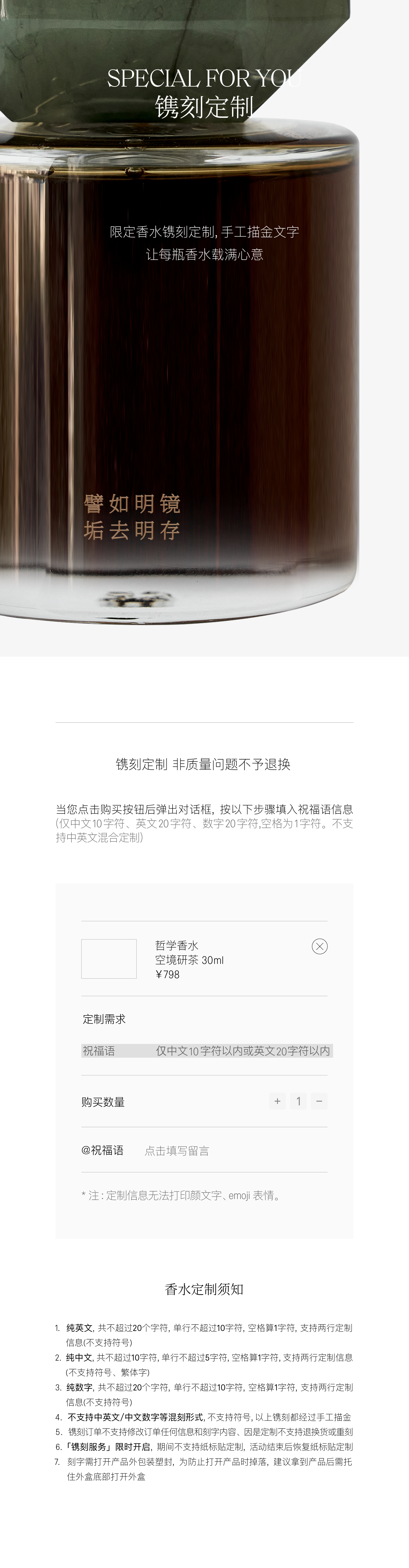
Task: Select the 哲学香水 product name
Action: 177,945
